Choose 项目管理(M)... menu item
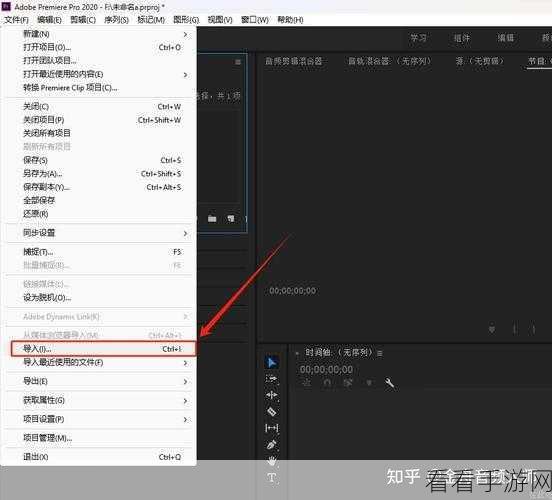552x500 pixels. 100,438
